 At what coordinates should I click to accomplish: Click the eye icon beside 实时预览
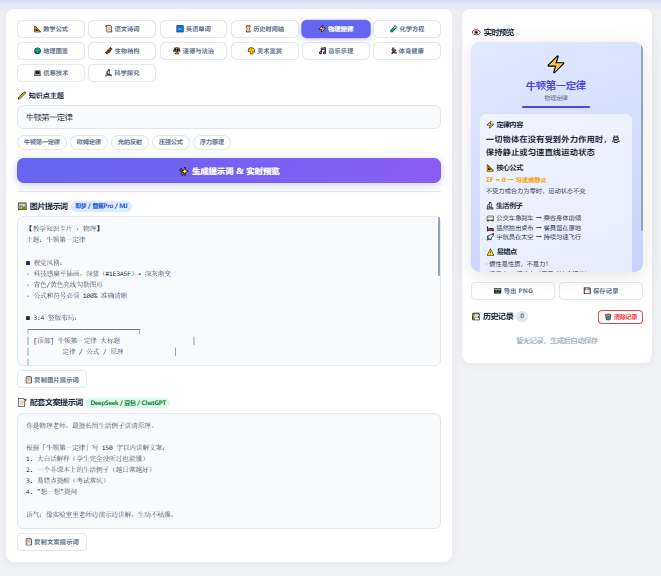click(x=476, y=32)
